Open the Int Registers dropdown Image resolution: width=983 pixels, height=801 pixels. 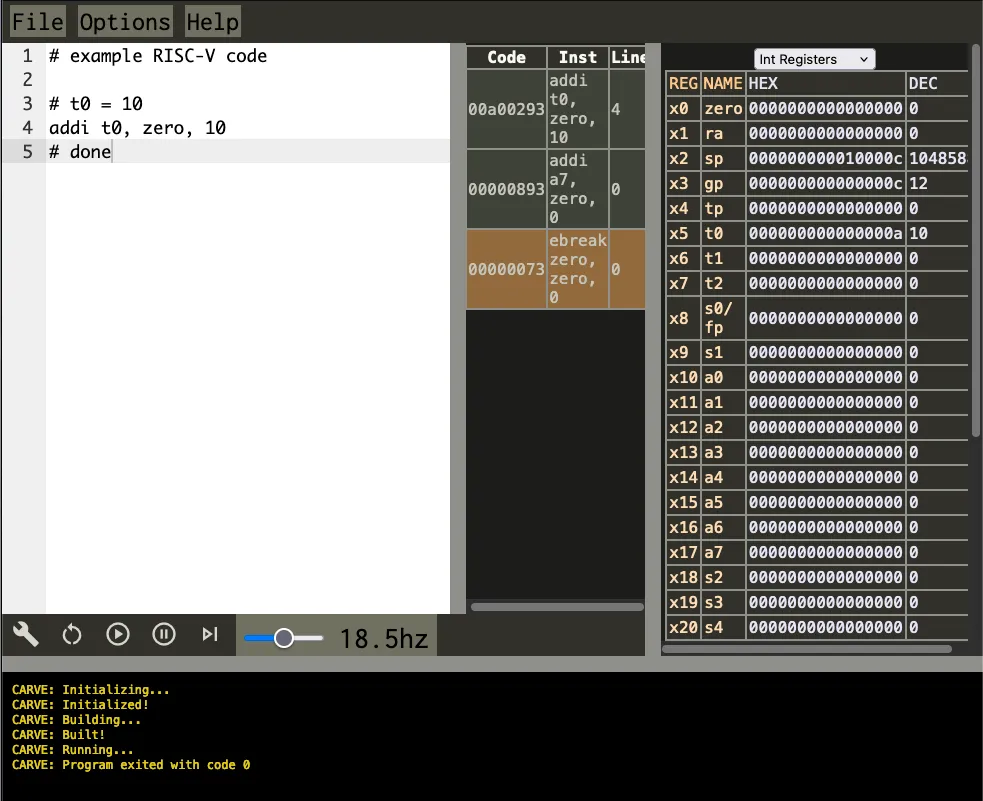click(814, 59)
